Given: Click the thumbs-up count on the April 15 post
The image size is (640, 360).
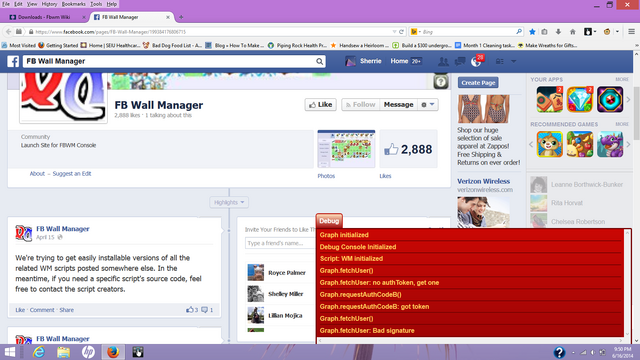Looking at the screenshot, I should coord(192,310).
